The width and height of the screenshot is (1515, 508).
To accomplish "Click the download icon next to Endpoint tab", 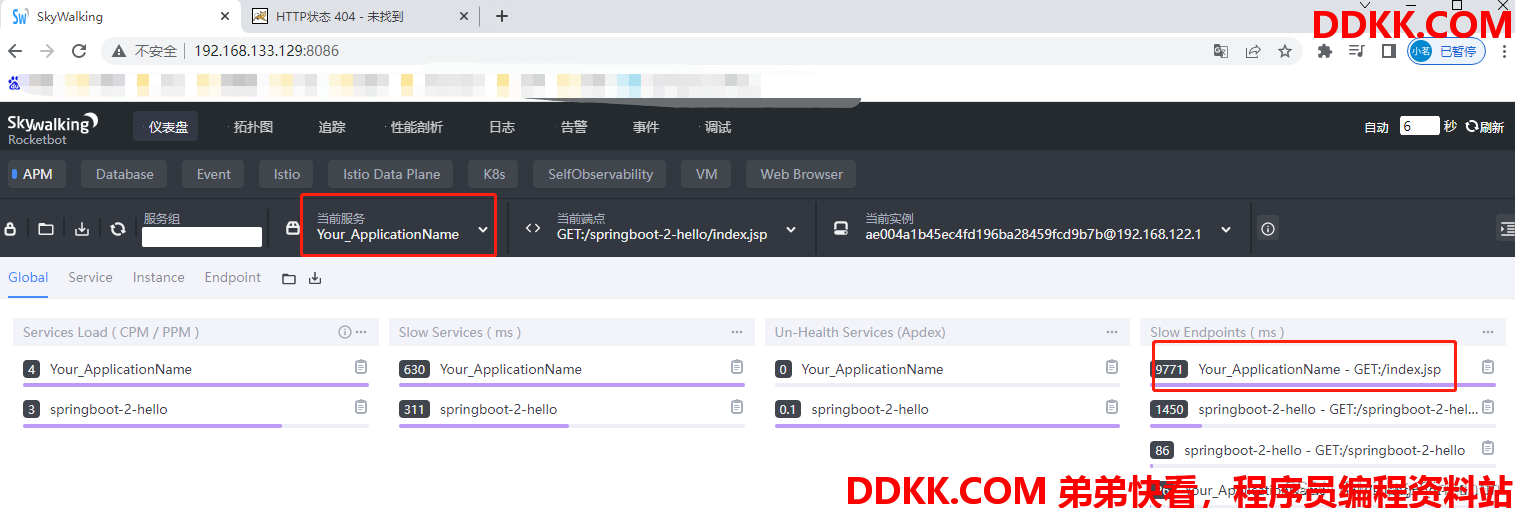I will point(315,279).
